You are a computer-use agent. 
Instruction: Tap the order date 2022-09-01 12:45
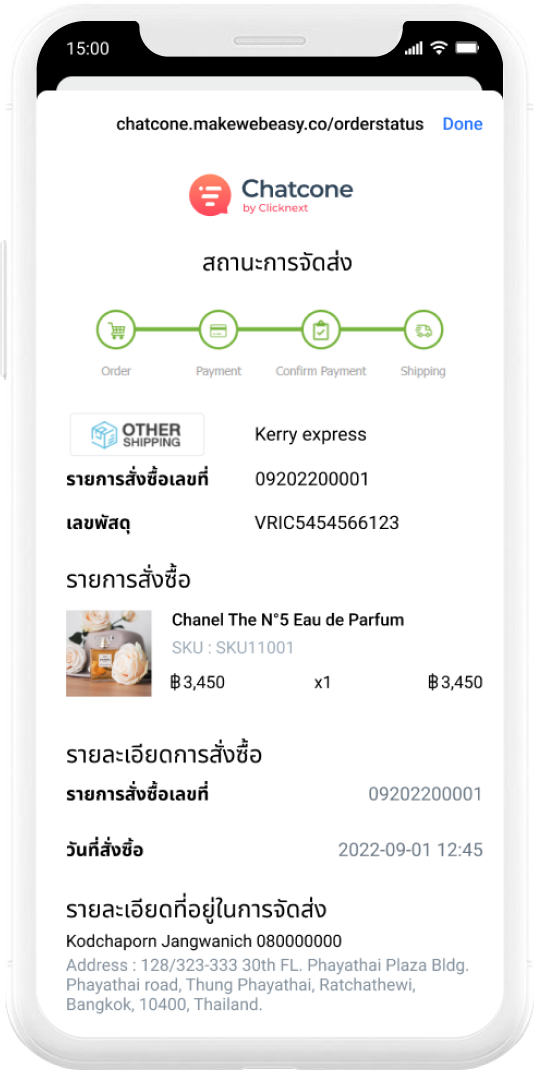[411, 850]
